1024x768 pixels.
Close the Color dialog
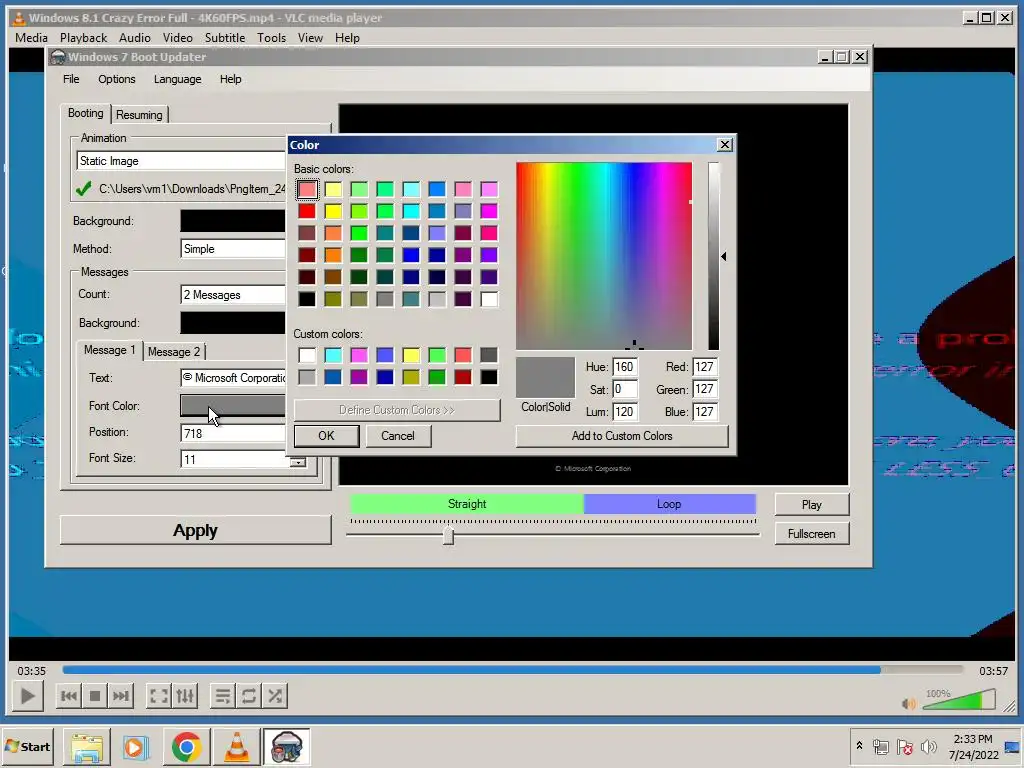point(724,144)
